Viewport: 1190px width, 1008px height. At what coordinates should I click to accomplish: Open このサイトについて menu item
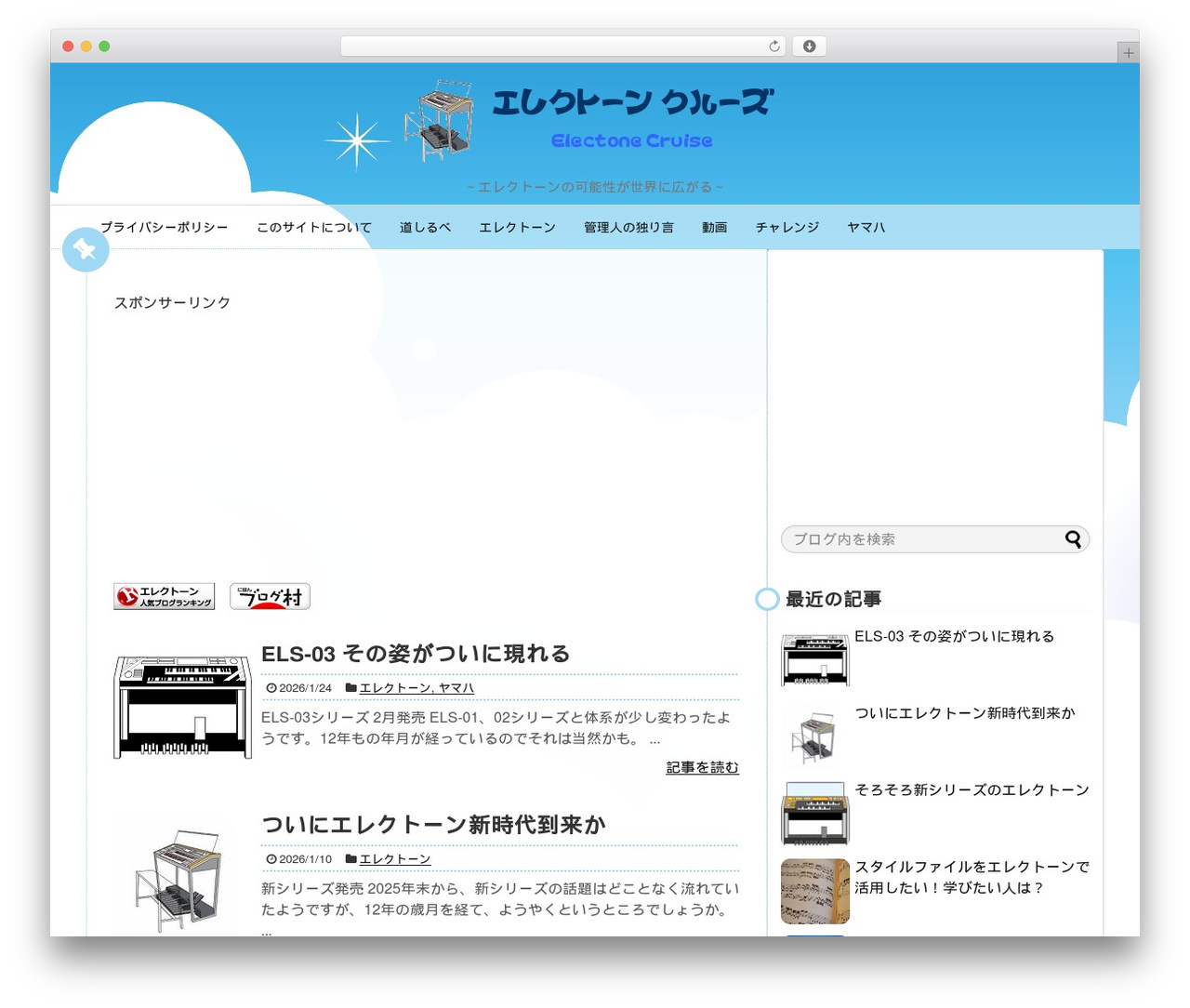[x=314, y=227]
